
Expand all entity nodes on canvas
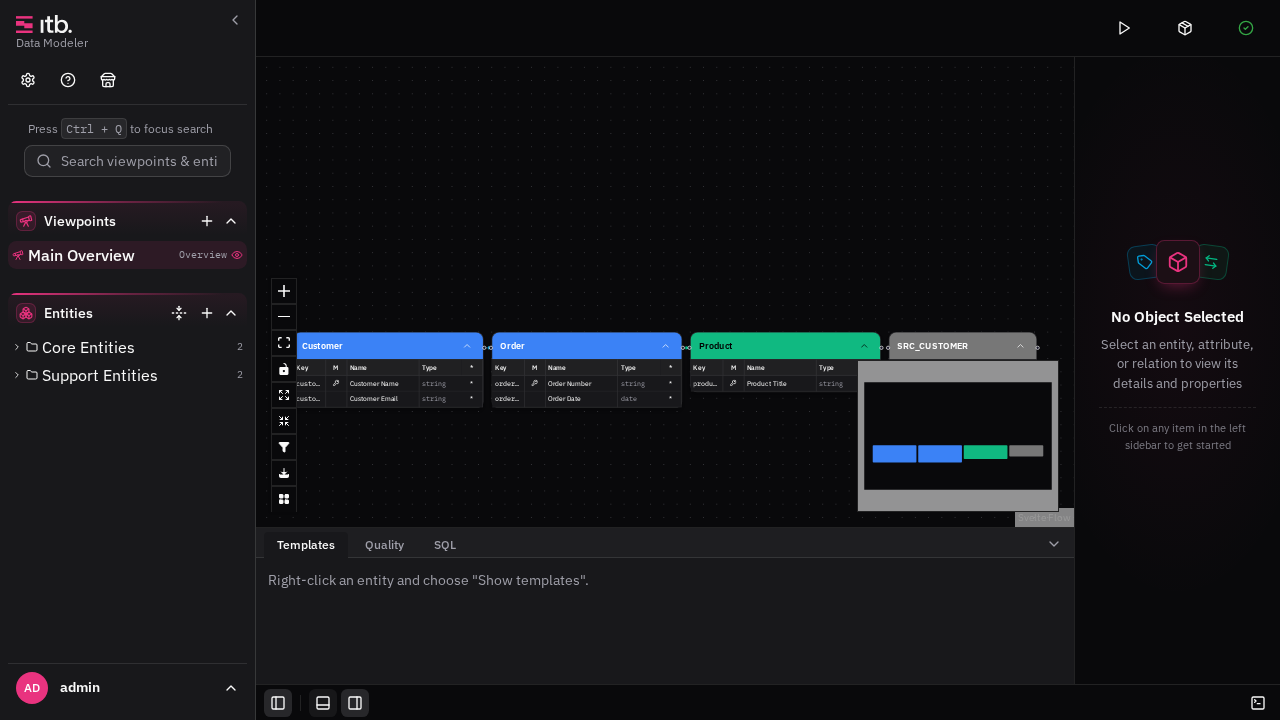pos(284,395)
